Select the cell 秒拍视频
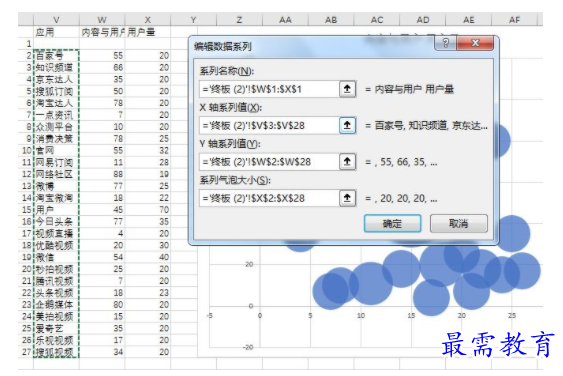 [56, 269]
